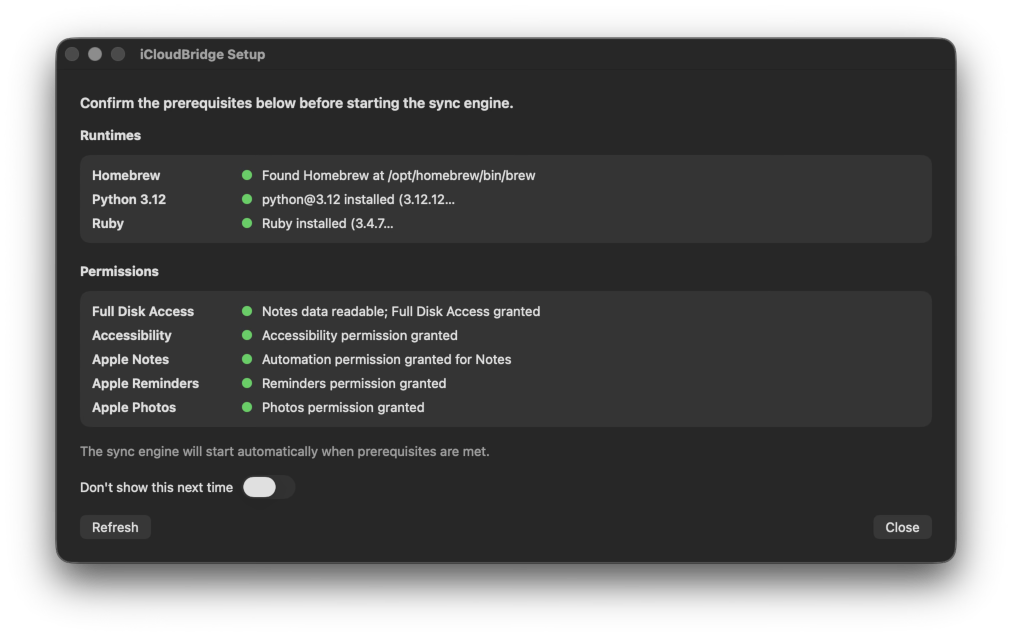
Task: Click the Close button
Action: pyautogui.click(x=902, y=527)
